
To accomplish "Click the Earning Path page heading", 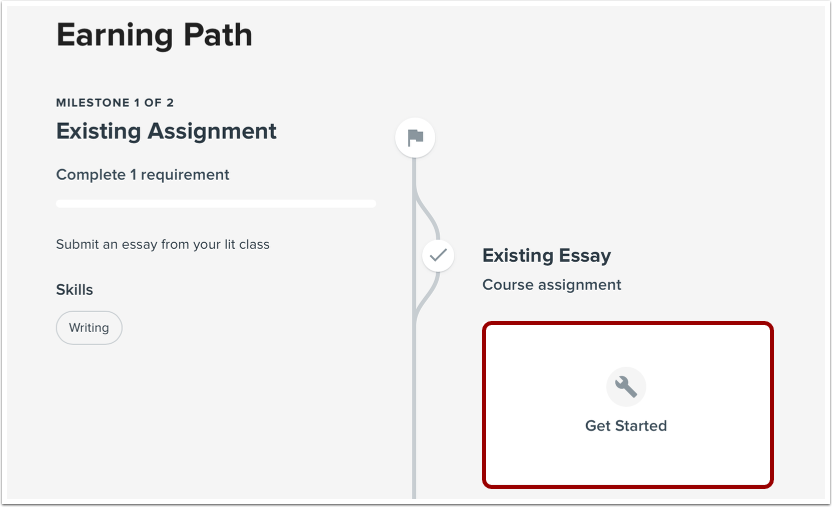I will [x=154, y=35].
